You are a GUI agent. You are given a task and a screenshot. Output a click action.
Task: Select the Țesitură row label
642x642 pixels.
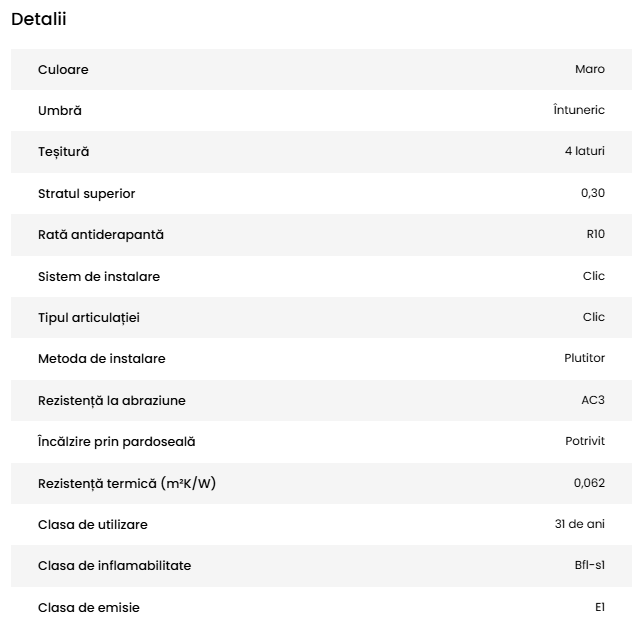pos(63,152)
